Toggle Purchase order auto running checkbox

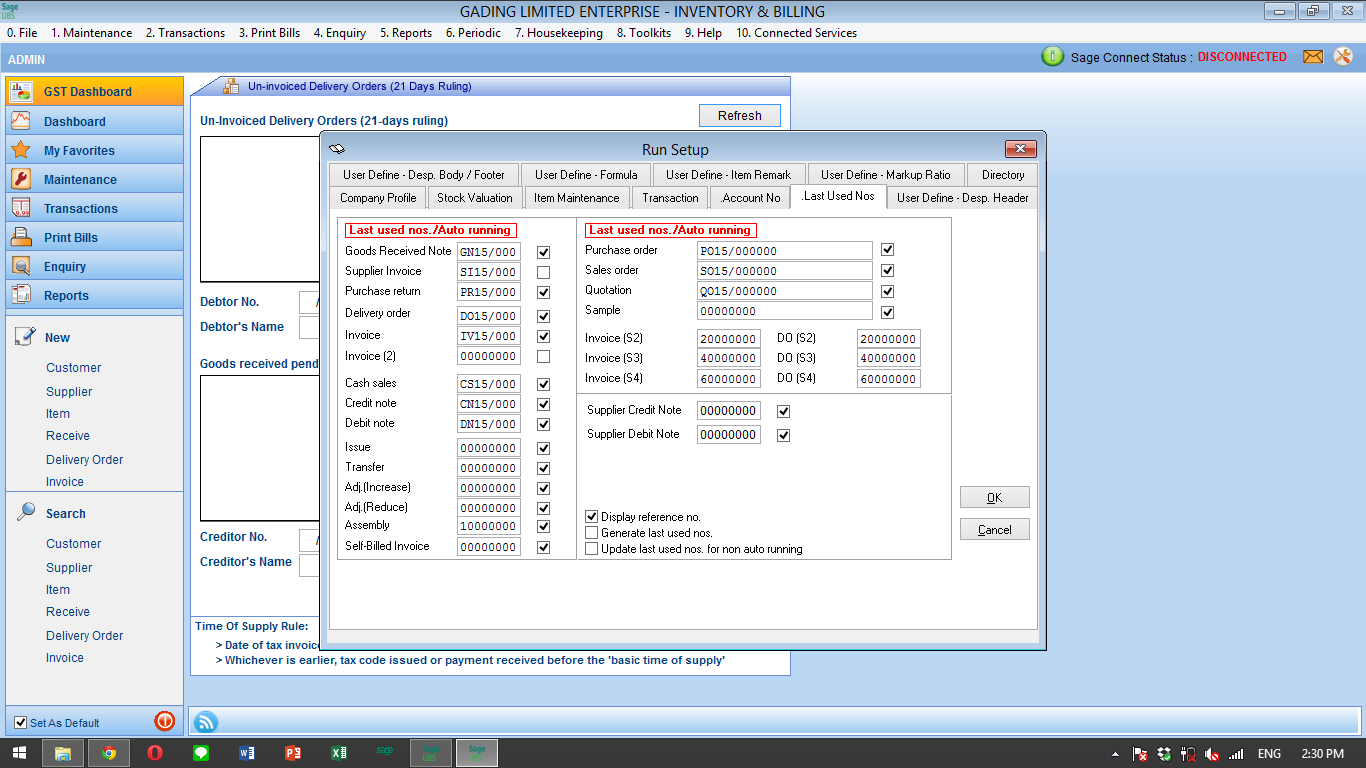coord(887,250)
